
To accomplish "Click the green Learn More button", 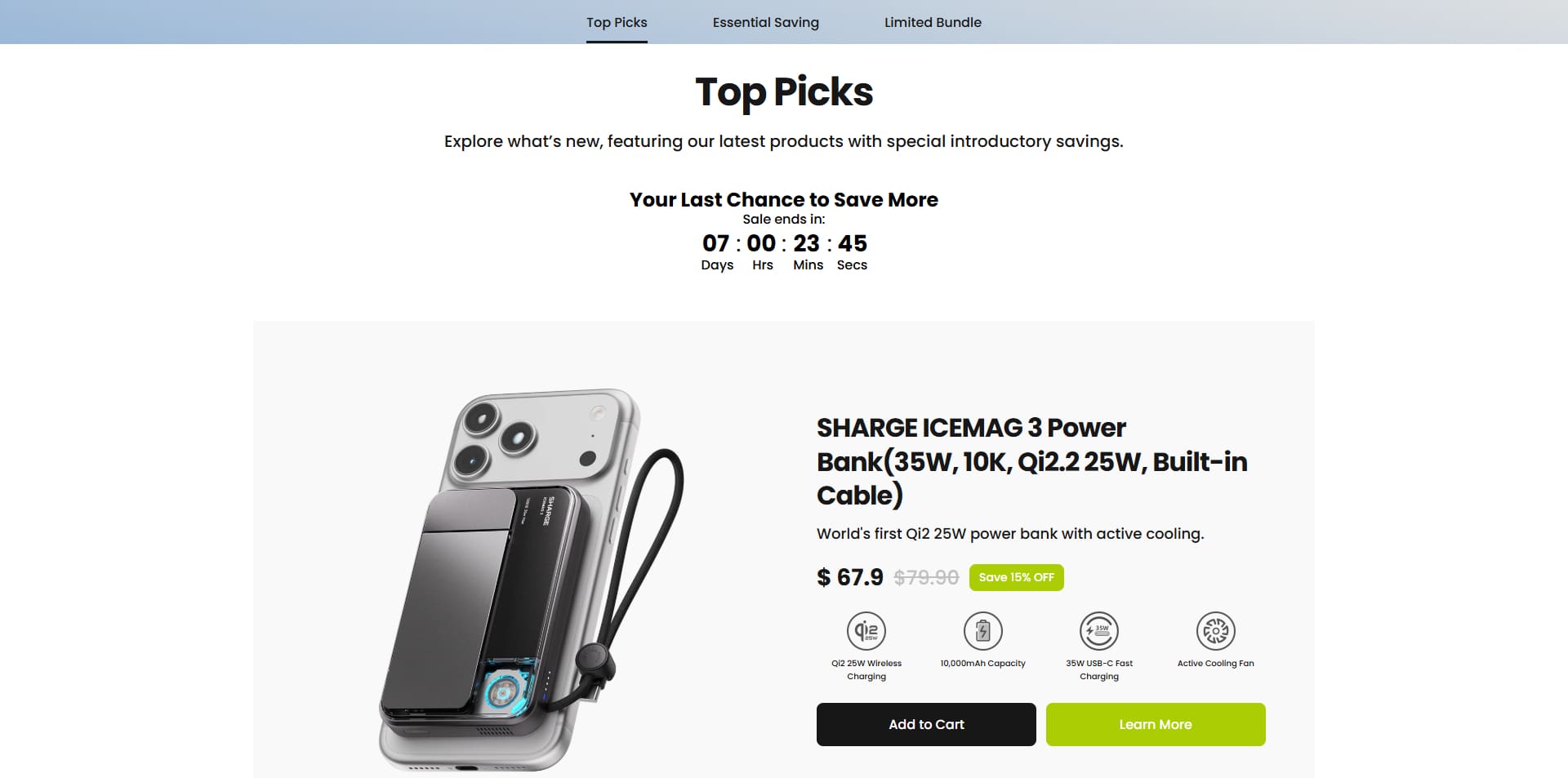I will coord(1156,724).
